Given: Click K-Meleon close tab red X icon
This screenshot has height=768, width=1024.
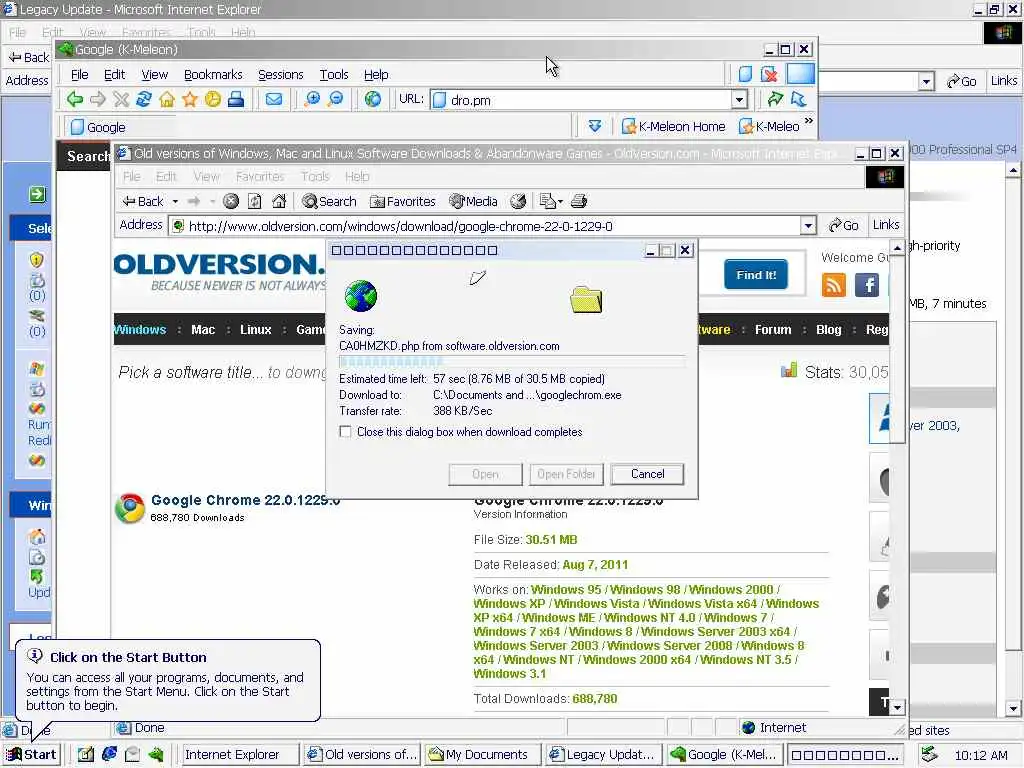Looking at the screenshot, I should [769, 74].
